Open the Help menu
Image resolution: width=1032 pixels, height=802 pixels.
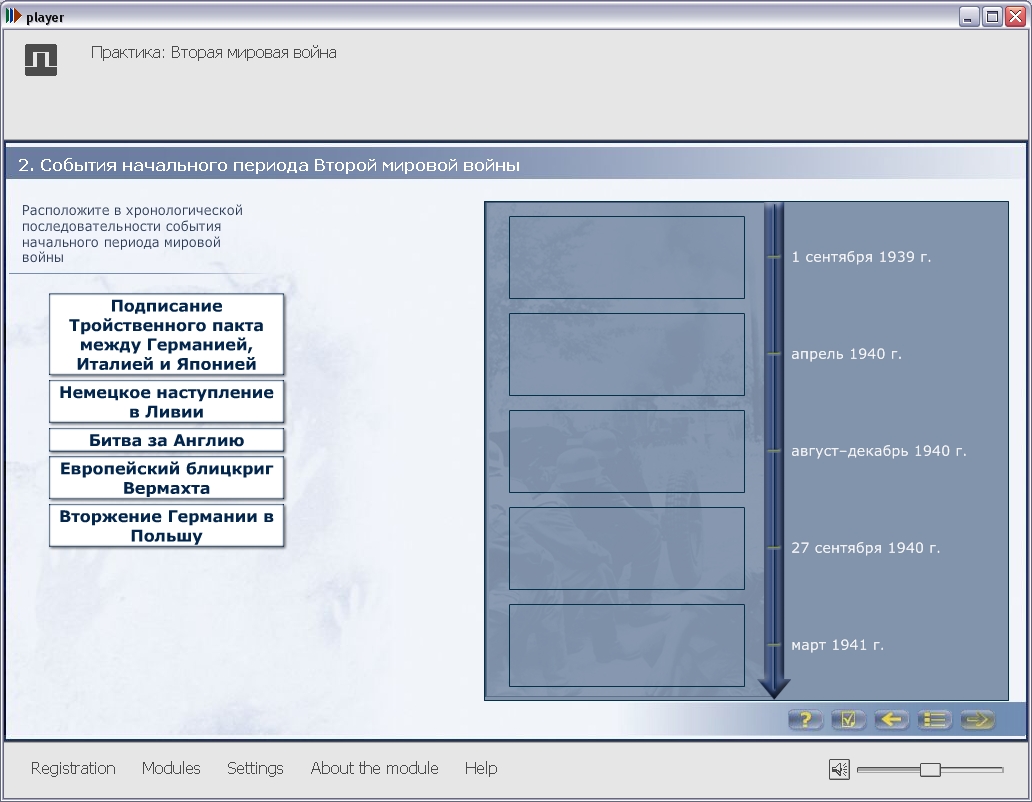point(481,768)
